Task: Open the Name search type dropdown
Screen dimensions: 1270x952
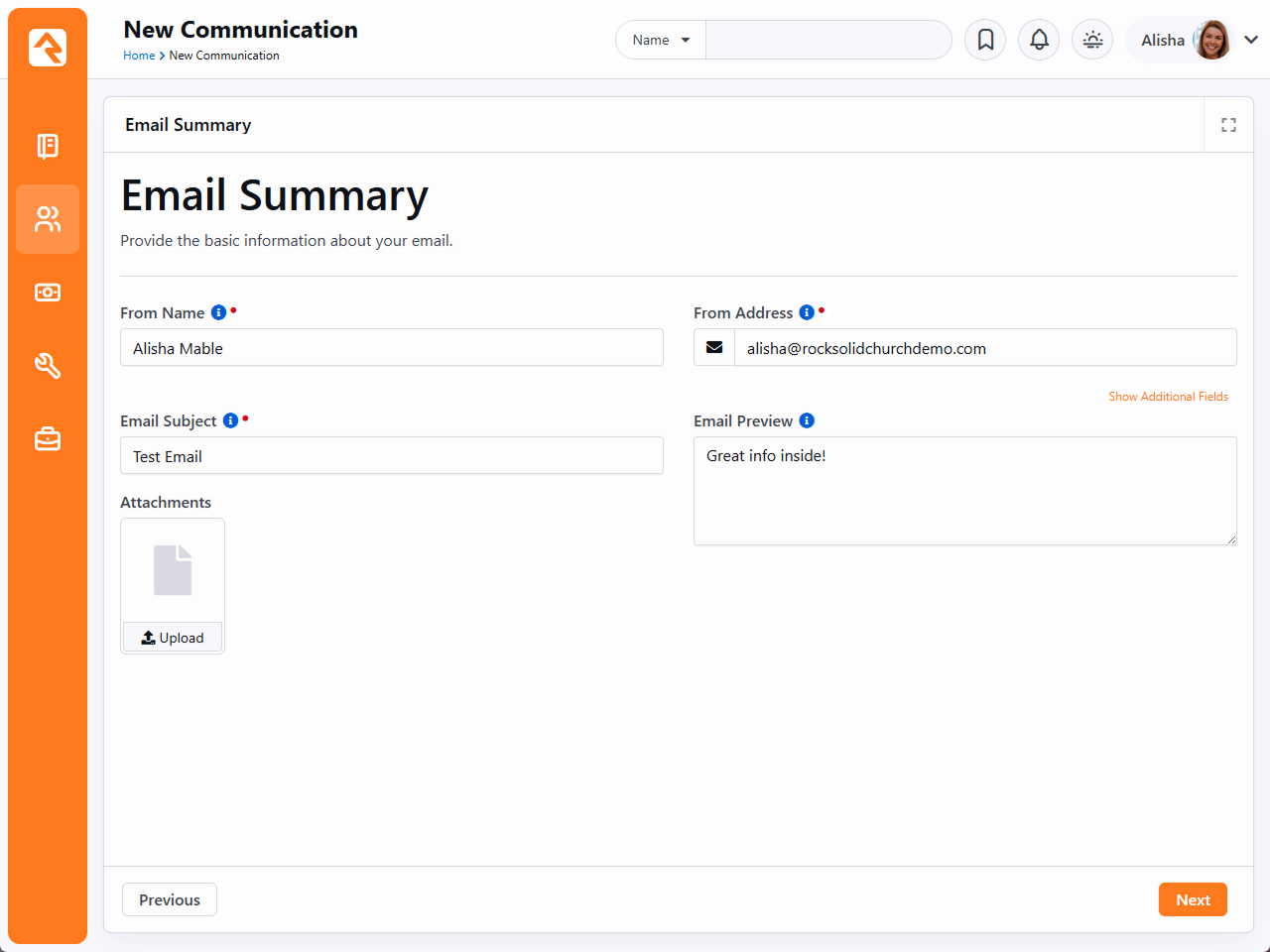Action: [x=660, y=40]
